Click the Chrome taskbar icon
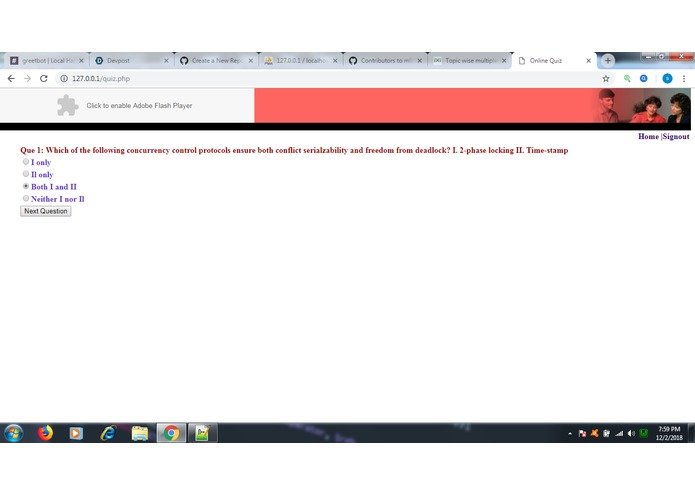The width and height of the screenshot is (695, 494). pyautogui.click(x=171, y=432)
